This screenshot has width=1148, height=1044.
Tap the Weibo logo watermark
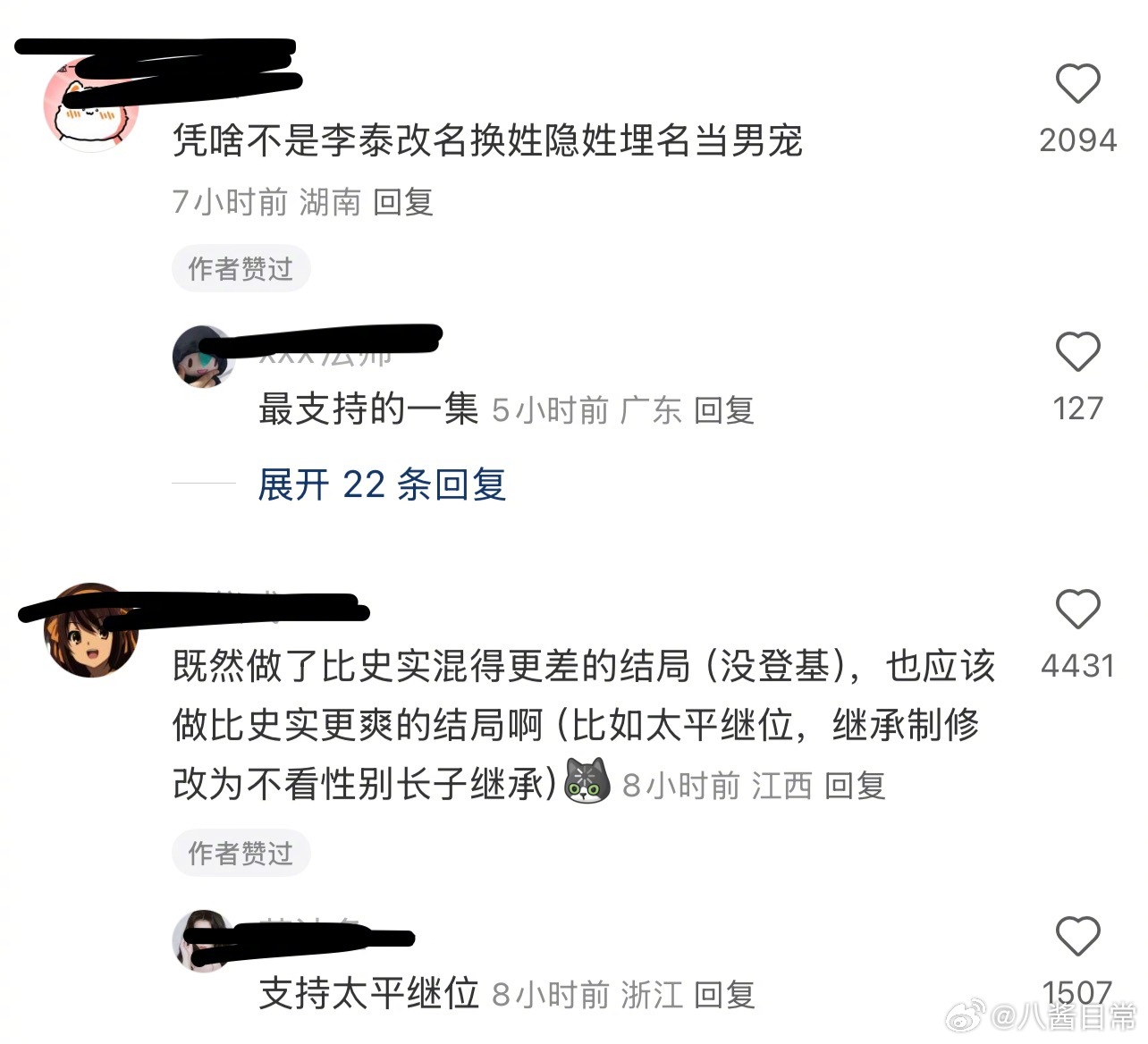967,1016
